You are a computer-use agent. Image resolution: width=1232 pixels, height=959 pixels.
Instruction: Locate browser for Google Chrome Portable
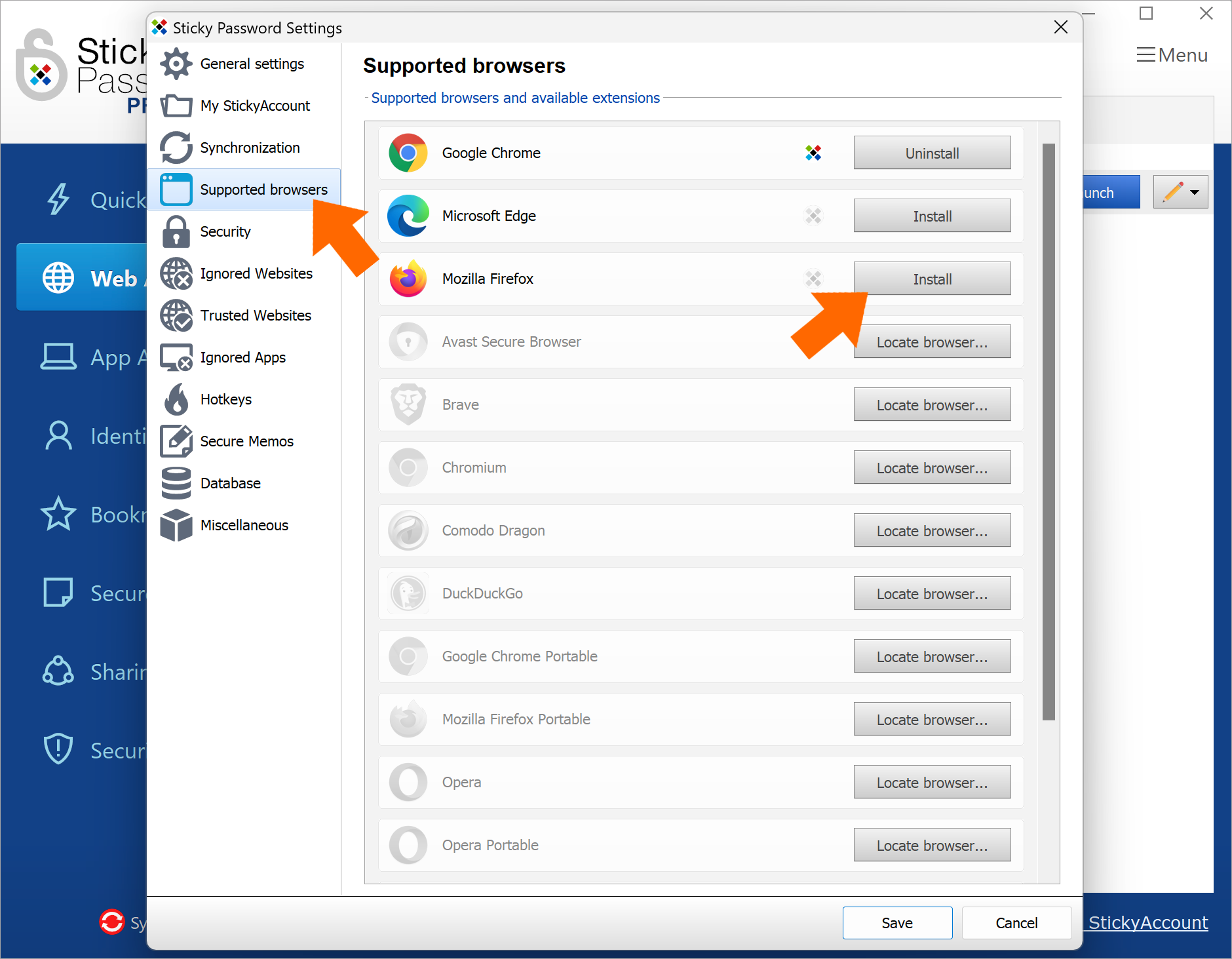pyautogui.click(x=932, y=656)
